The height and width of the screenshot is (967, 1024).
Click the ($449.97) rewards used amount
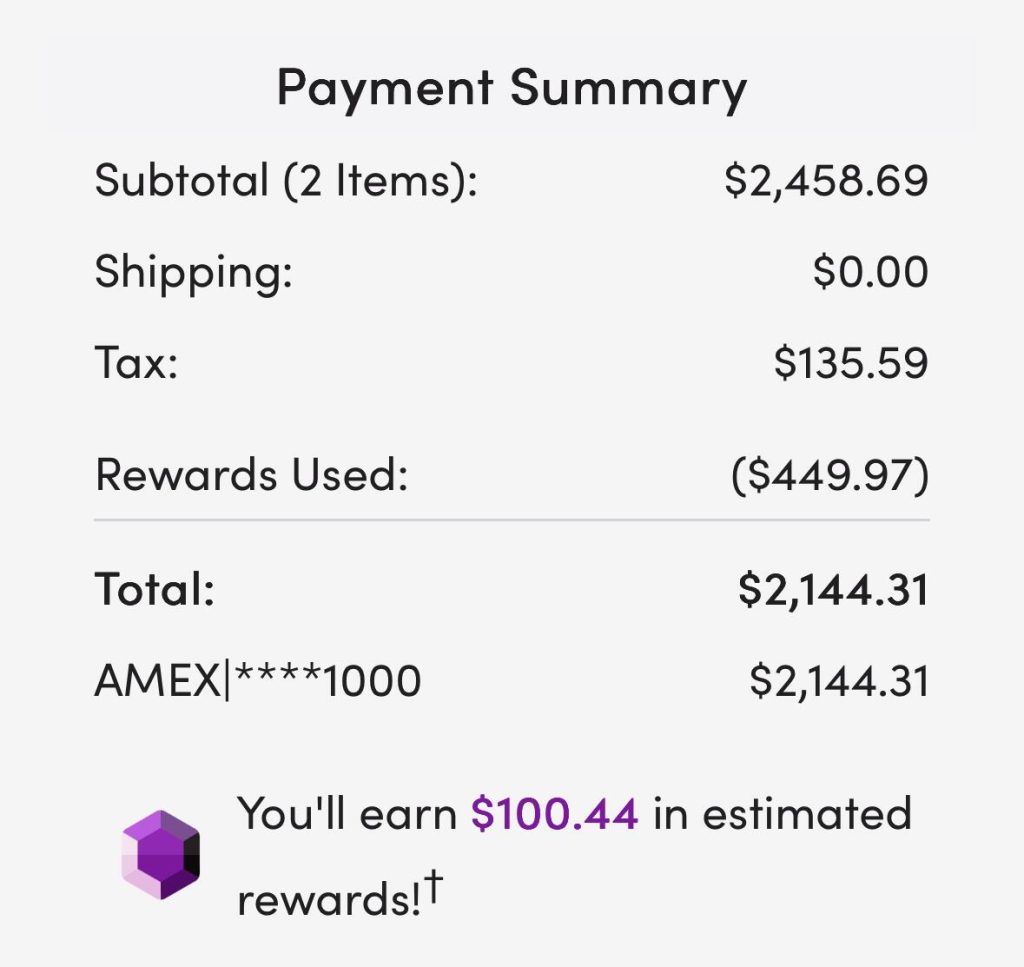(x=830, y=475)
